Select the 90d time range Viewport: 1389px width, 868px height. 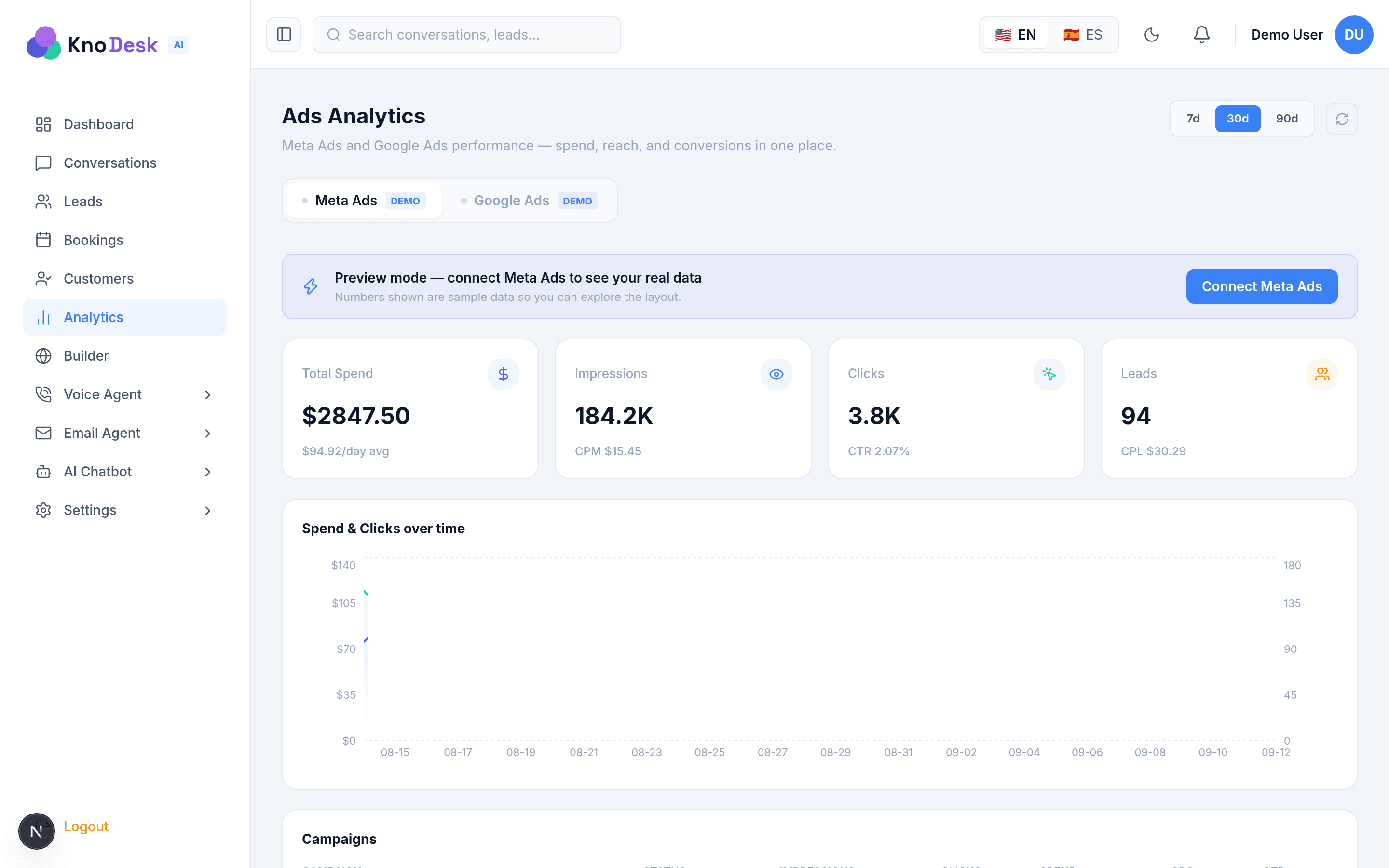pos(1287,119)
